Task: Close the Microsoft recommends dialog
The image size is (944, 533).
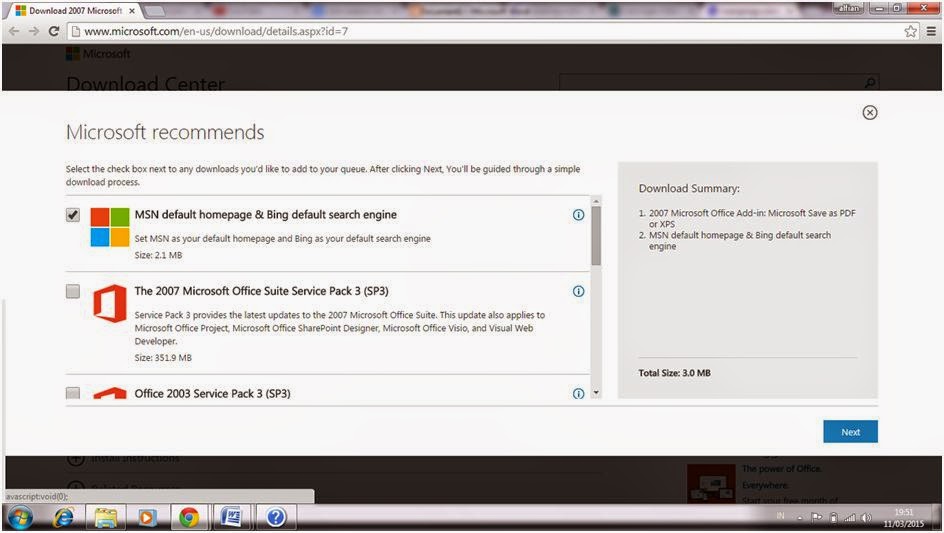Action: coord(869,113)
